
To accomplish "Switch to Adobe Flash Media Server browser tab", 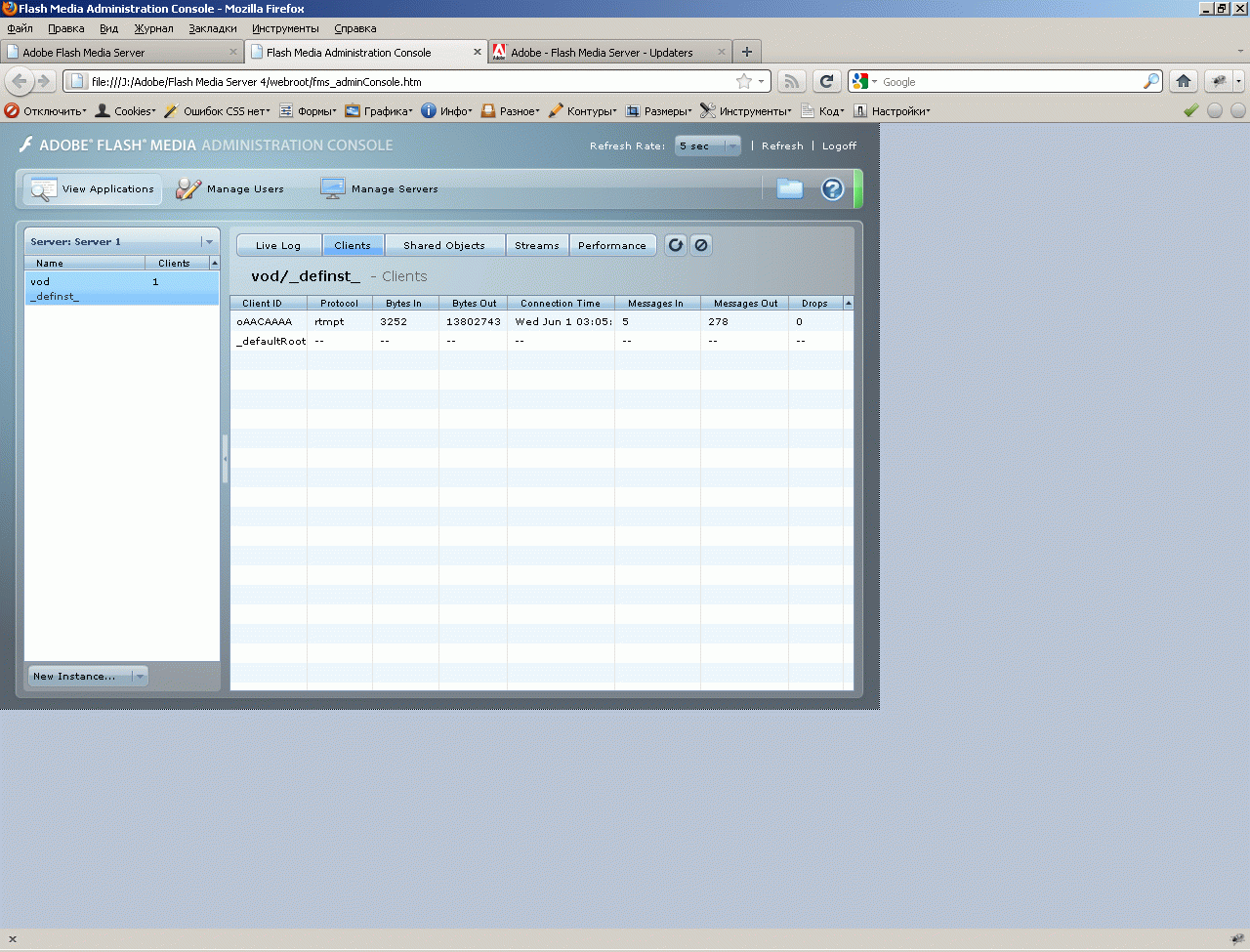I will click(121, 52).
